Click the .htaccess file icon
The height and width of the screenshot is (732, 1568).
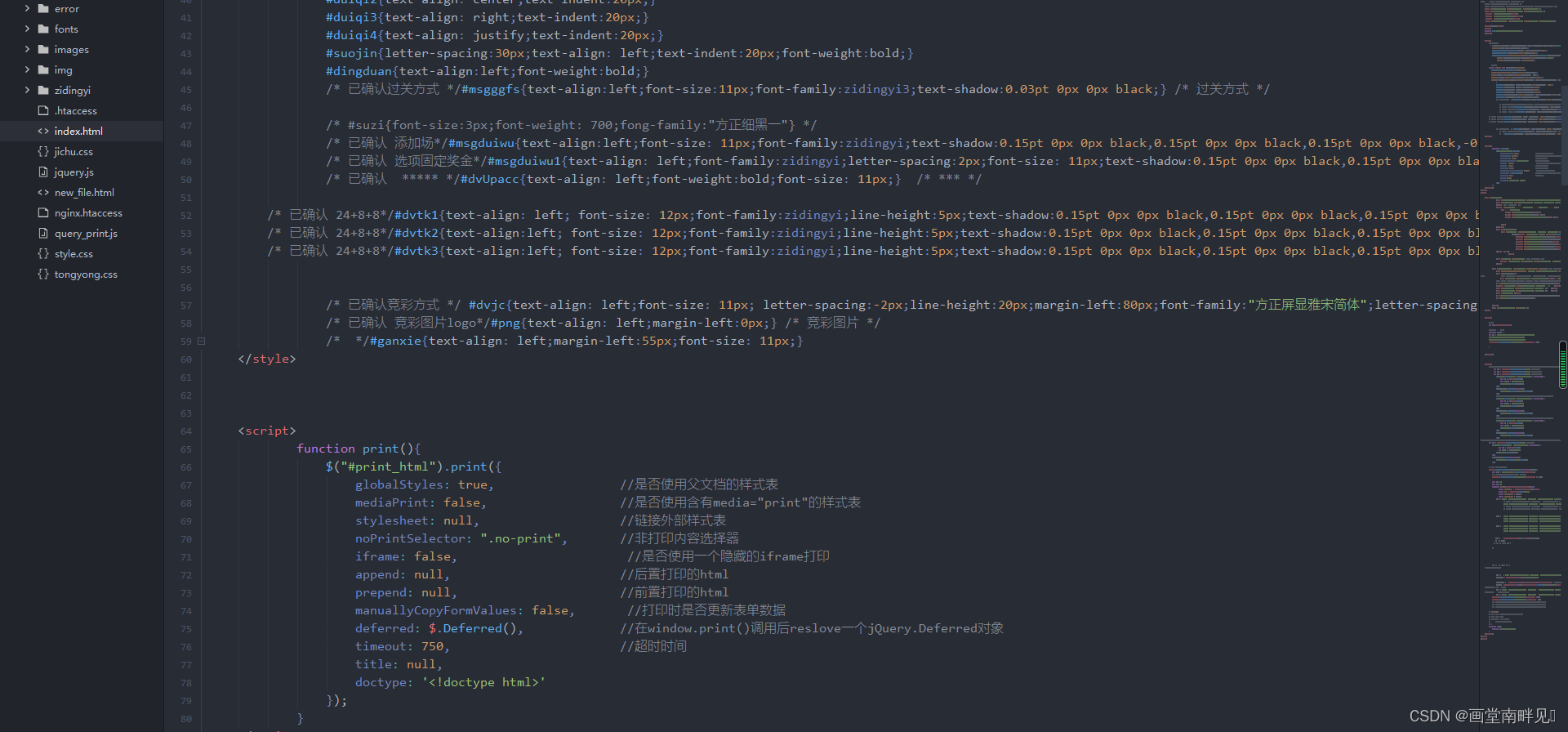pos(43,110)
